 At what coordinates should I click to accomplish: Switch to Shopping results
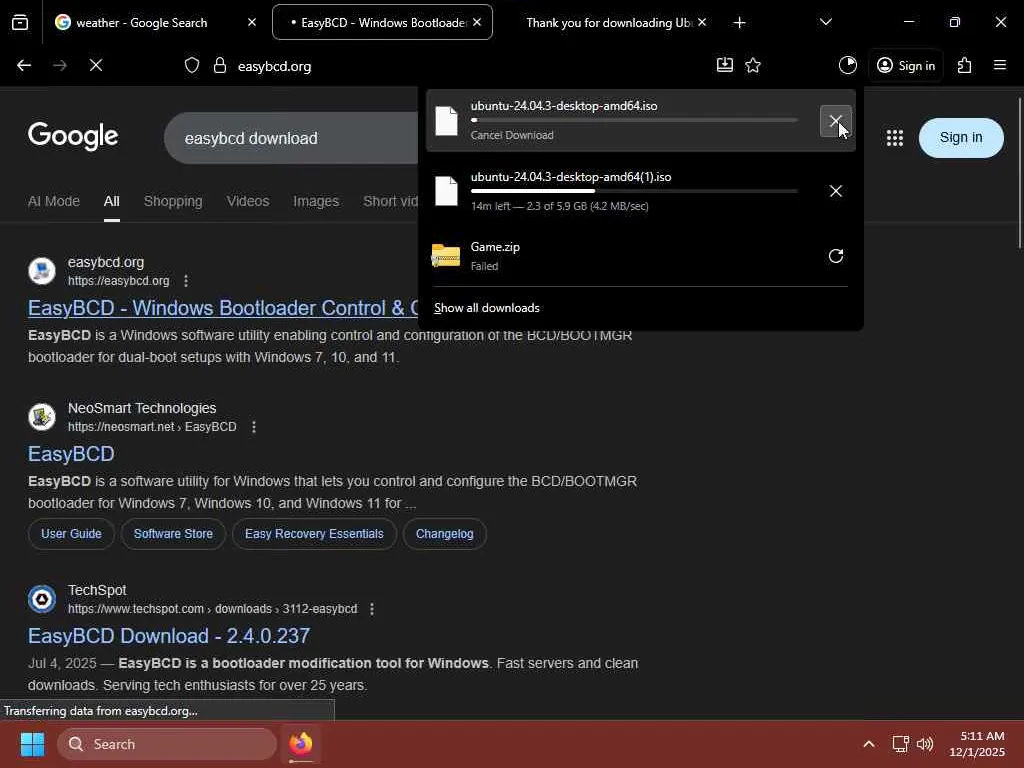(x=173, y=201)
